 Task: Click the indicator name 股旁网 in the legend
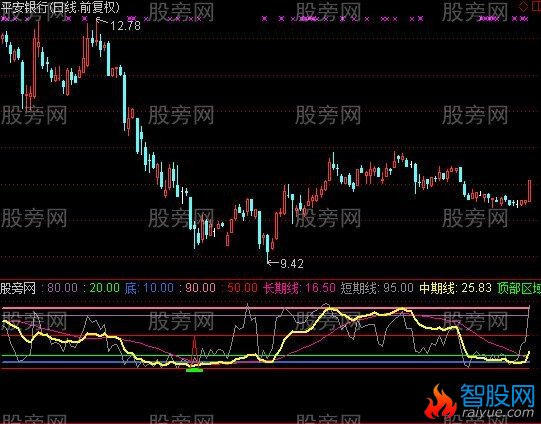pyautogui.click(x=18, y=288)
